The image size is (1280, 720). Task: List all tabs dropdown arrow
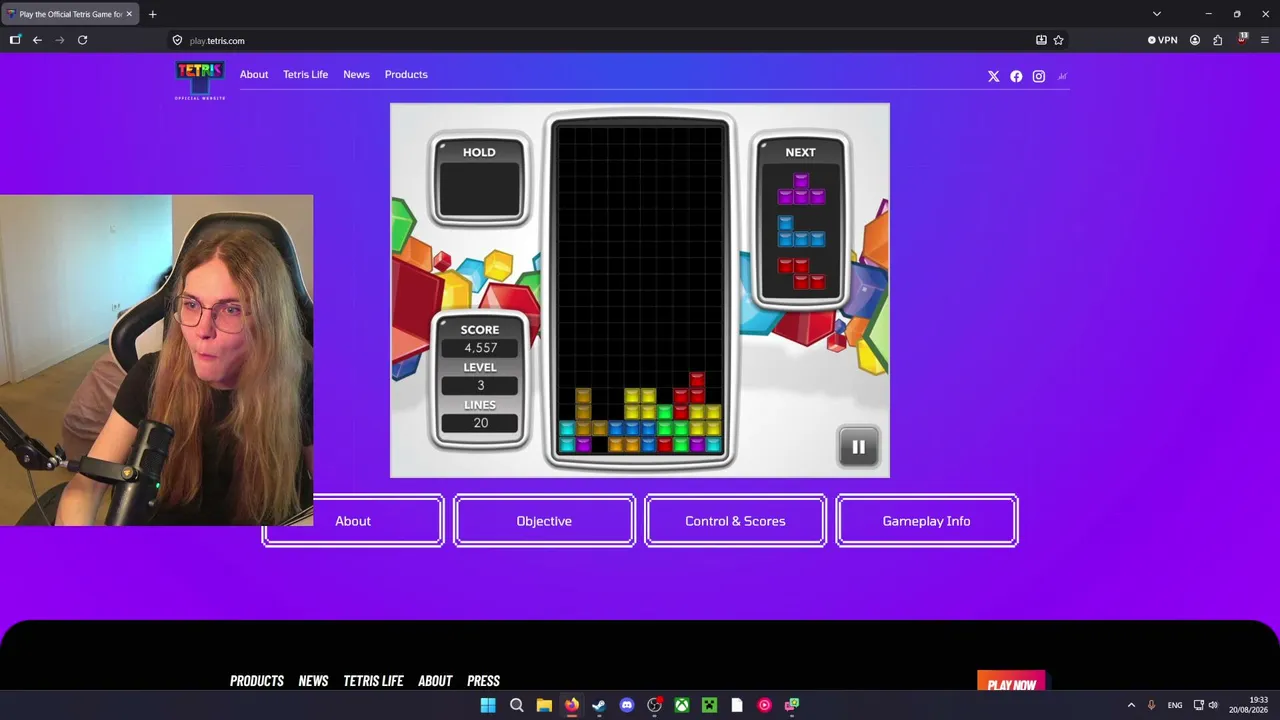coord(1157,14)
